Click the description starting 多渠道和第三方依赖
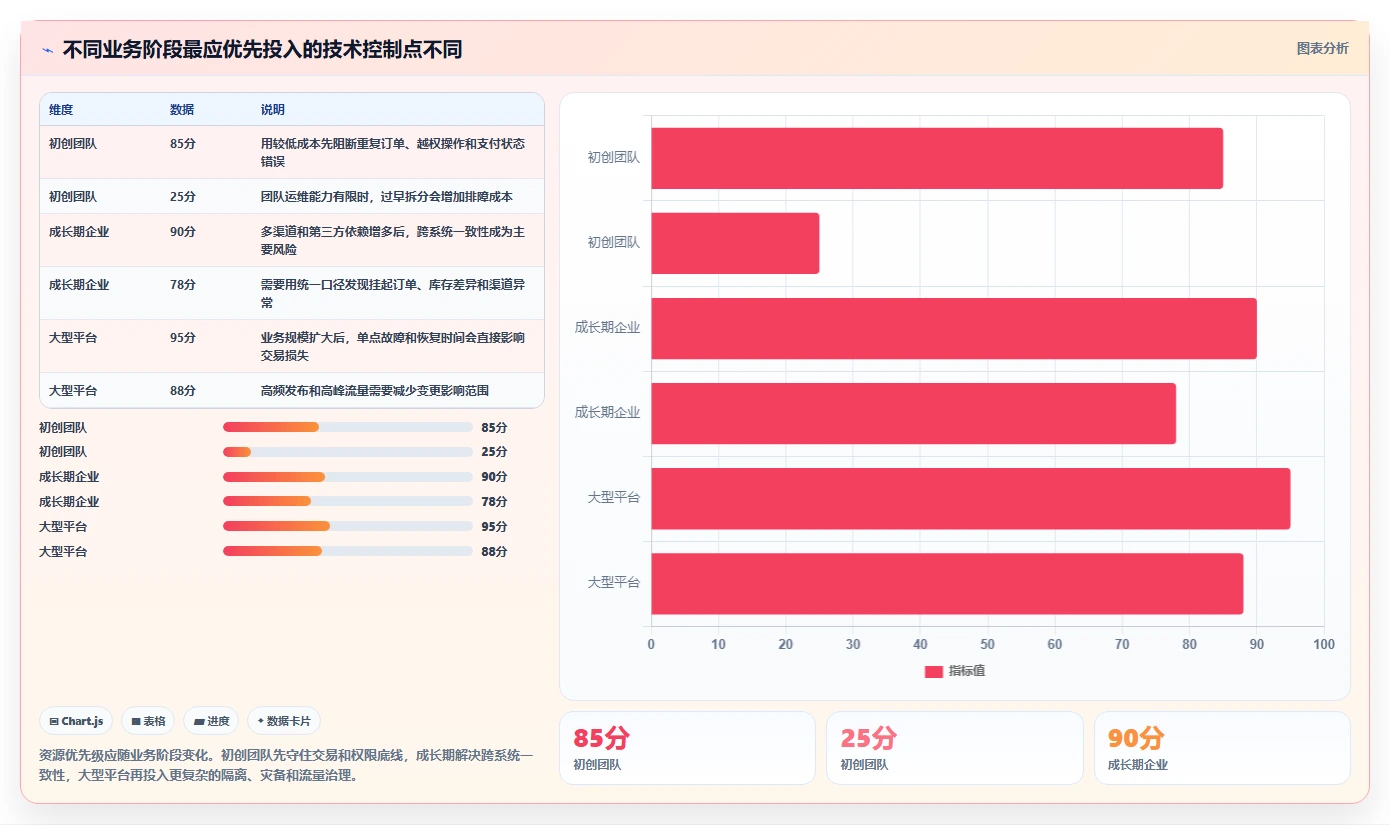1390x825 pixels. tap(393, 241)
